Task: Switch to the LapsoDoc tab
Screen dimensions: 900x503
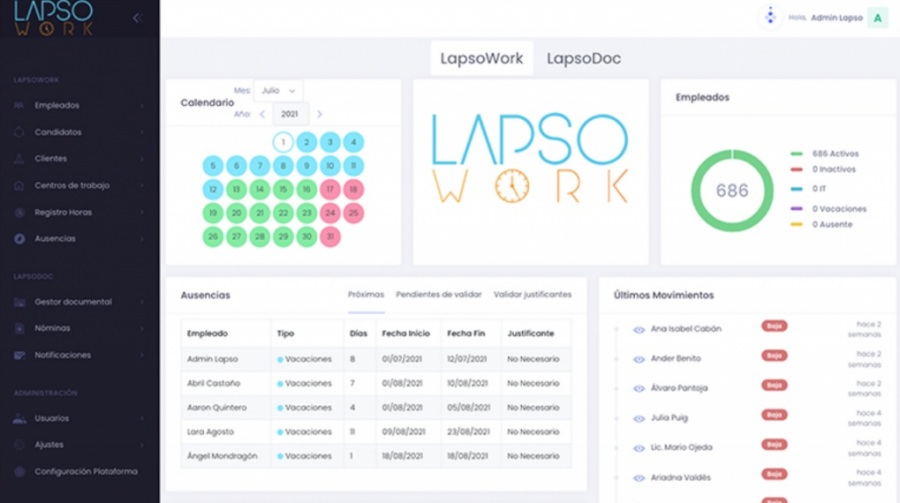Action: pos(584,59)
